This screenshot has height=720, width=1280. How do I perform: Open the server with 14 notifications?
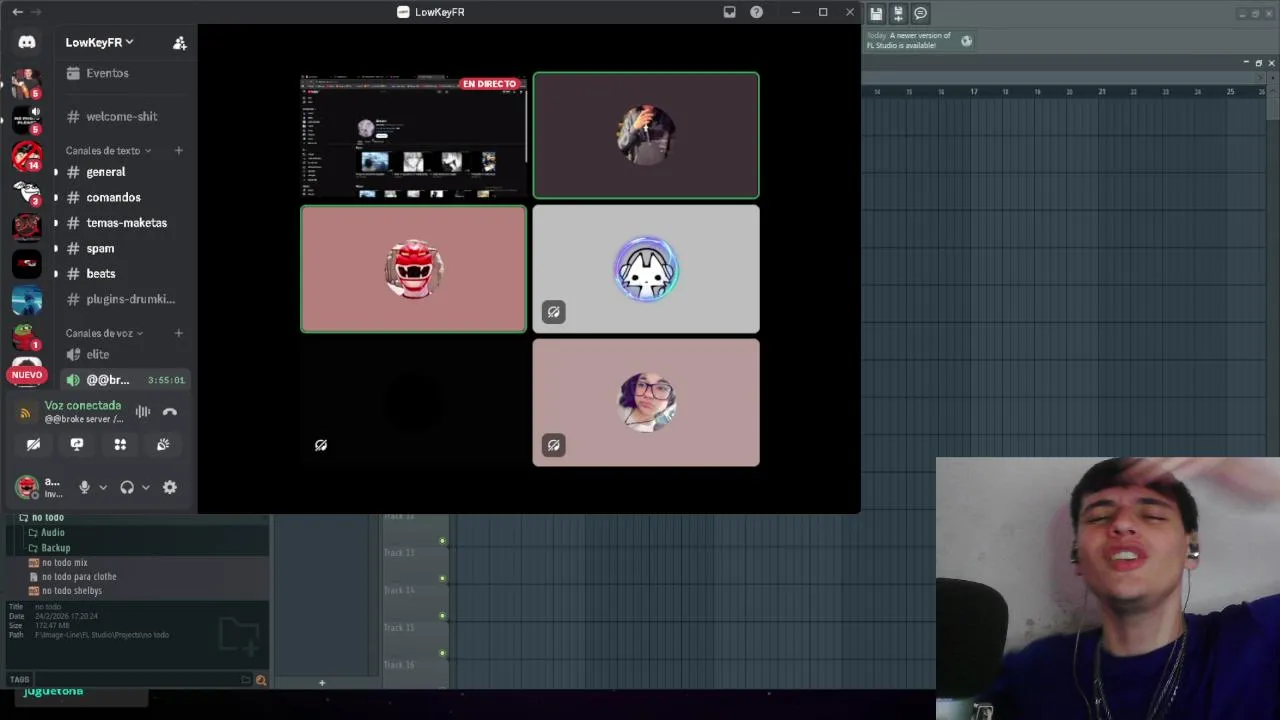click(27, 156)
